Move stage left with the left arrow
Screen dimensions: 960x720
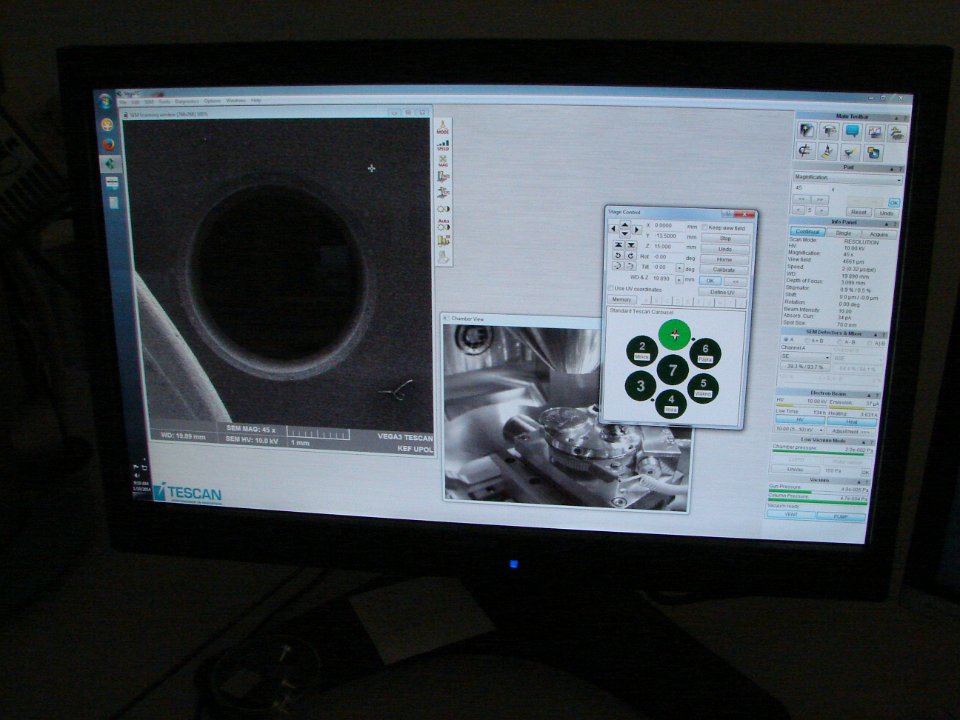[x=613, y=228]
